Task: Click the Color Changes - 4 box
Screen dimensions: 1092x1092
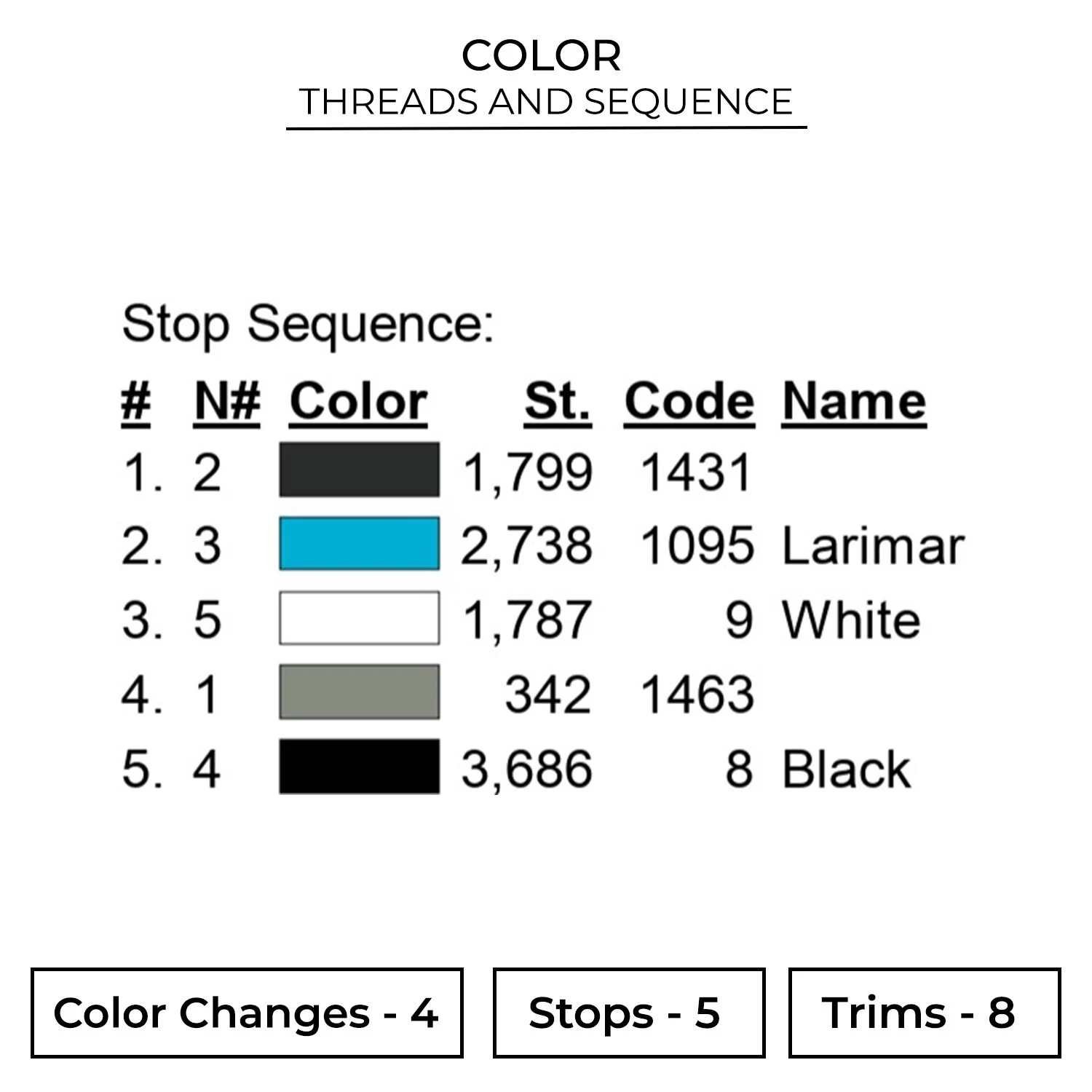Action: click(x=247, y=1013)
